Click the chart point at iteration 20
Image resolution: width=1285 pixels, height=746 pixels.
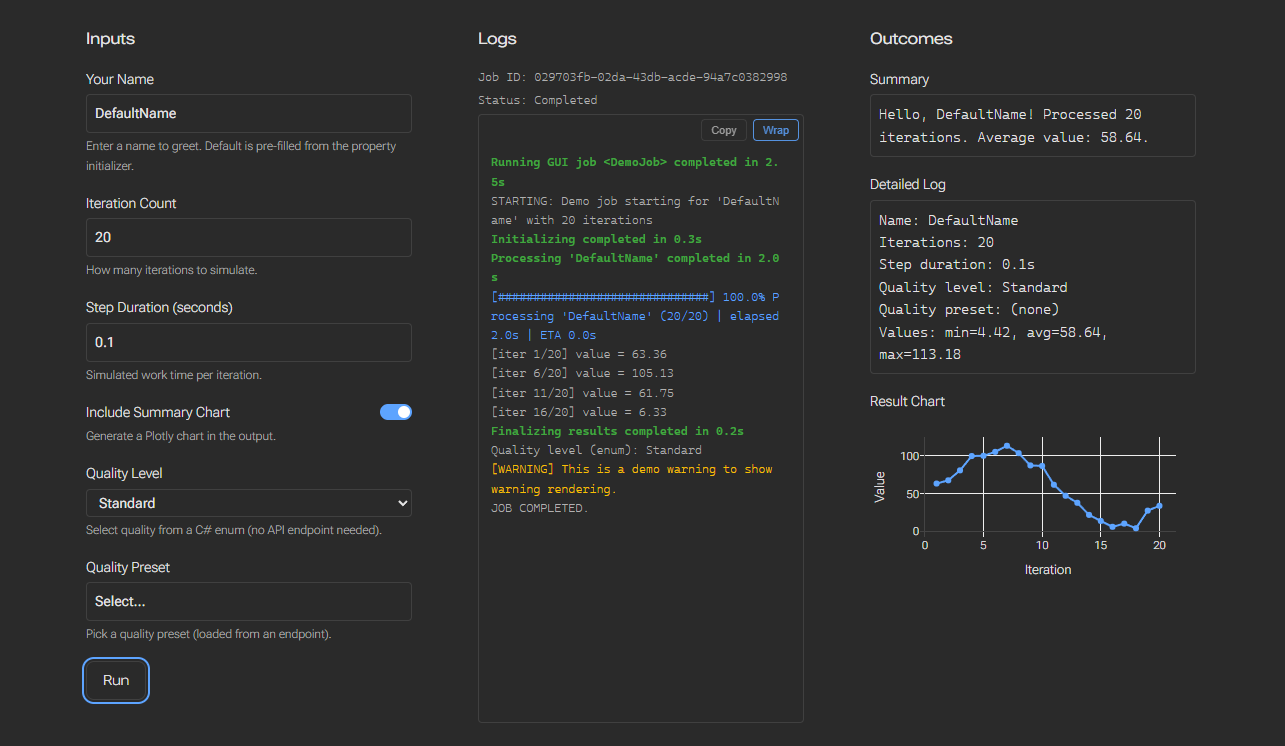tap(1159, 506)
